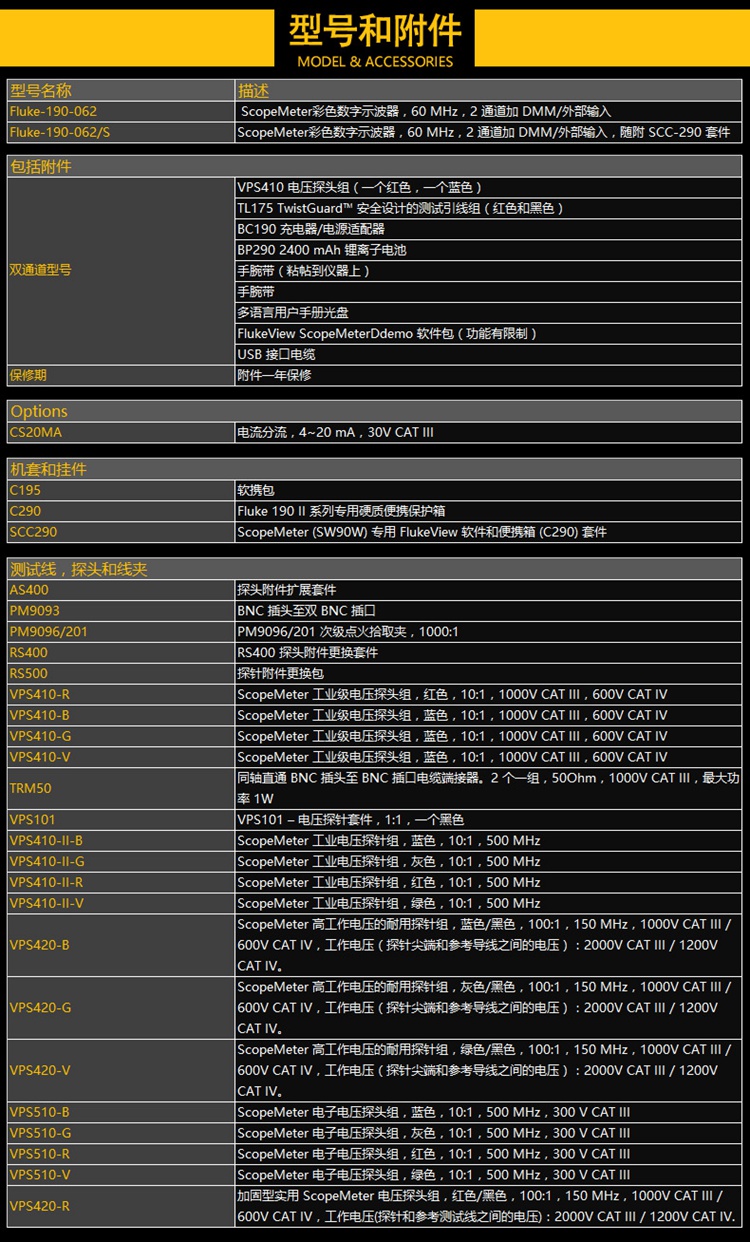Select the CS20MA option entry
This screenshot has width=750, height=1242.
pos(35,433)
